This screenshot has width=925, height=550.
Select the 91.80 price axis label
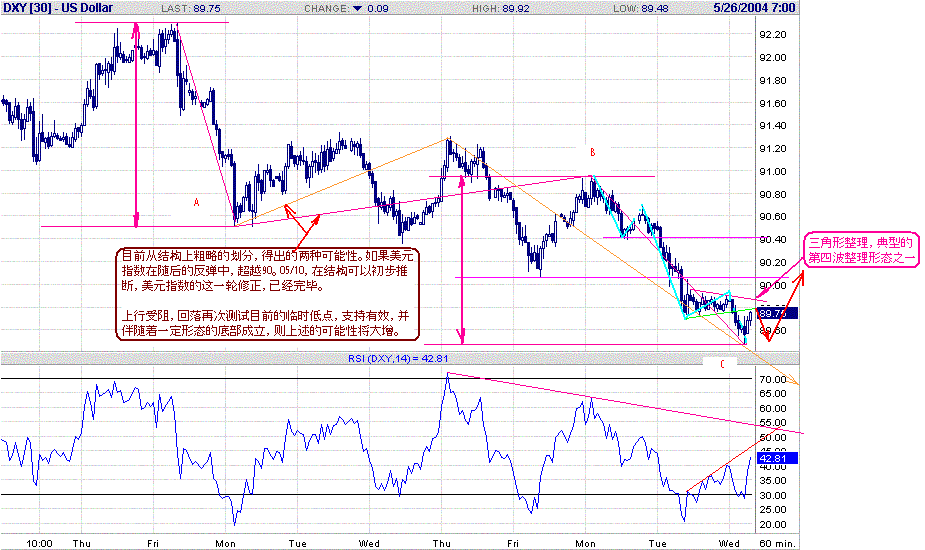point(772,80)
